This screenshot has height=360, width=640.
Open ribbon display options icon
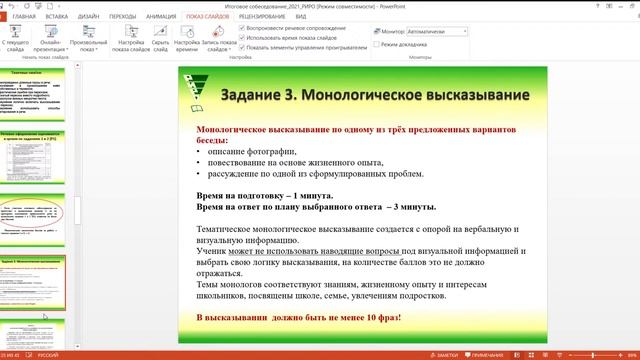click(x=609, y=6)
